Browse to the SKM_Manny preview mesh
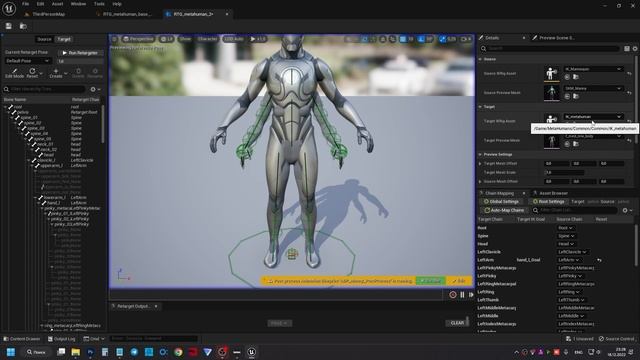 (x=576, y=96)
